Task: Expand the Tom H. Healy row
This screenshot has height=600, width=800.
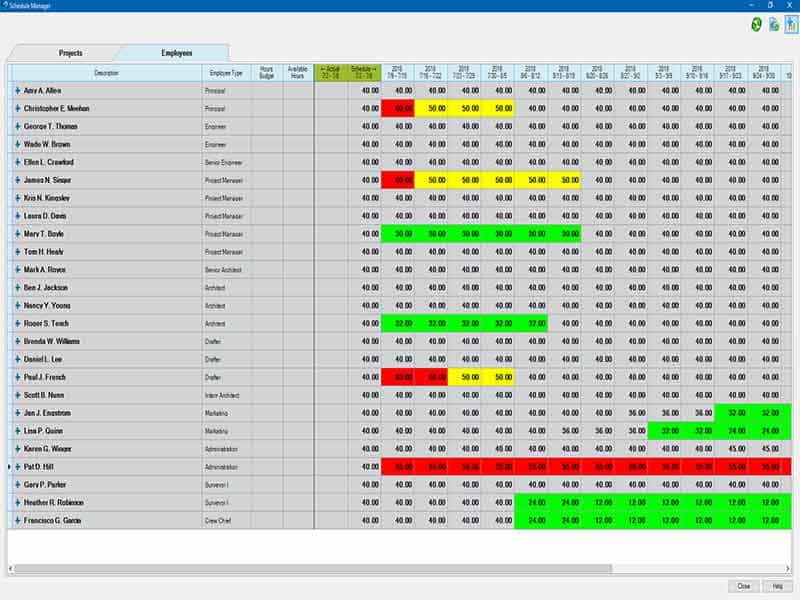Action: point(17,252)
